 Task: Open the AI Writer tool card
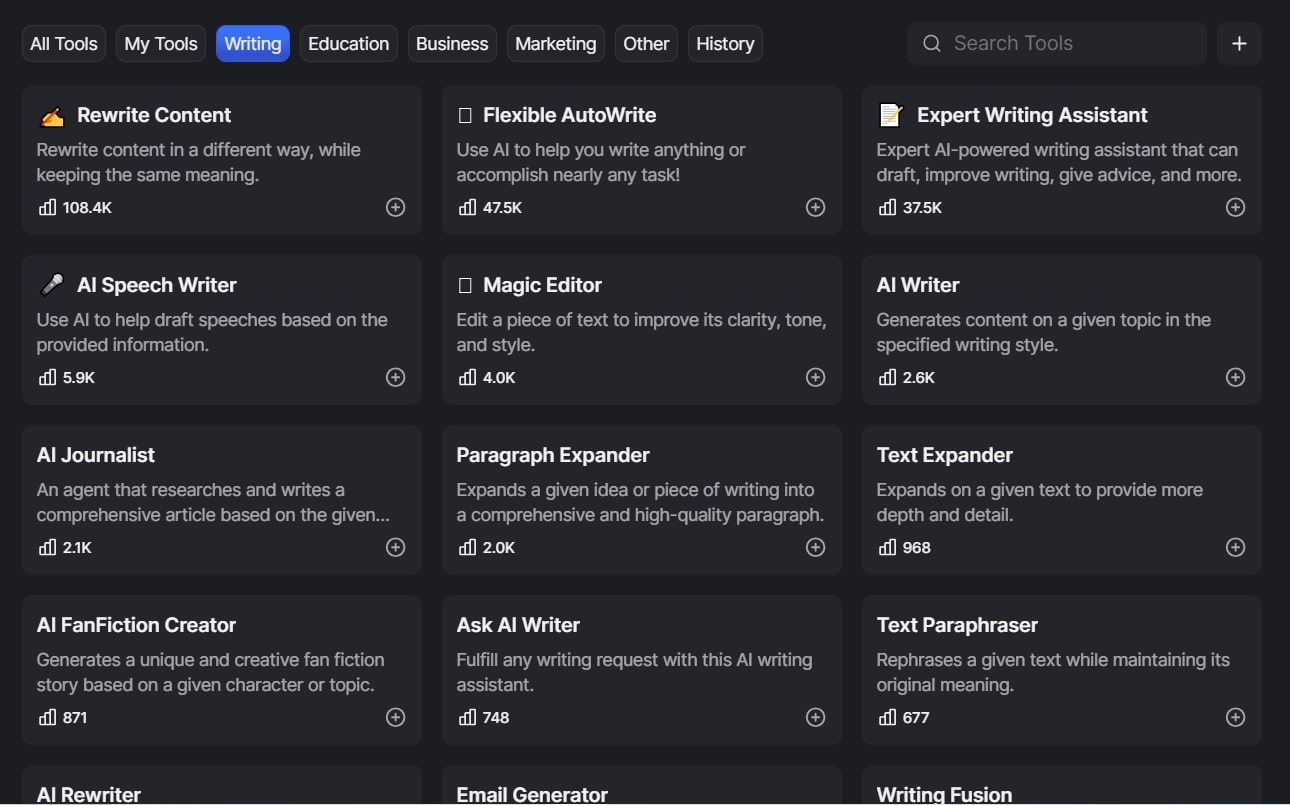pos(918,285)
